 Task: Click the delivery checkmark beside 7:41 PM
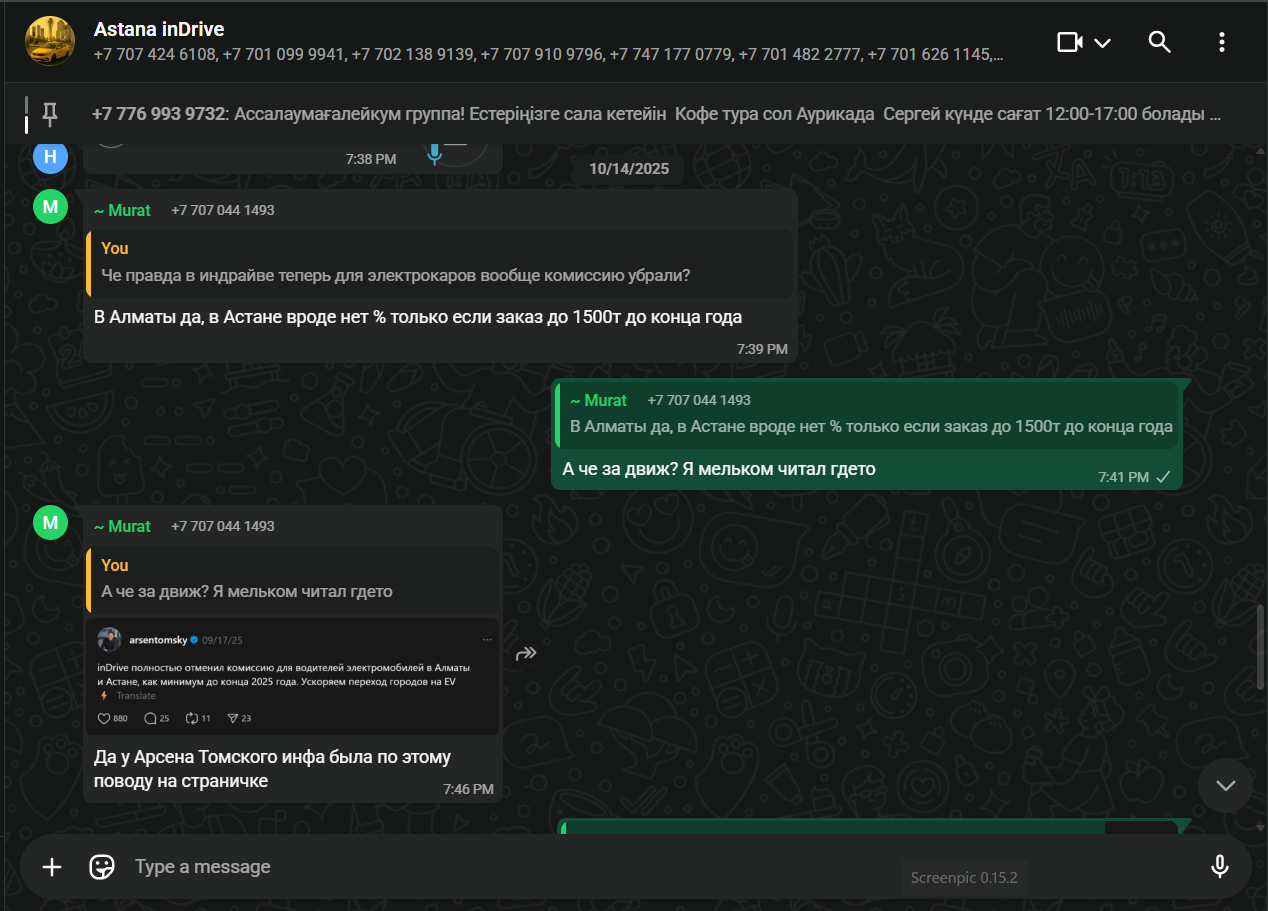1163,477
